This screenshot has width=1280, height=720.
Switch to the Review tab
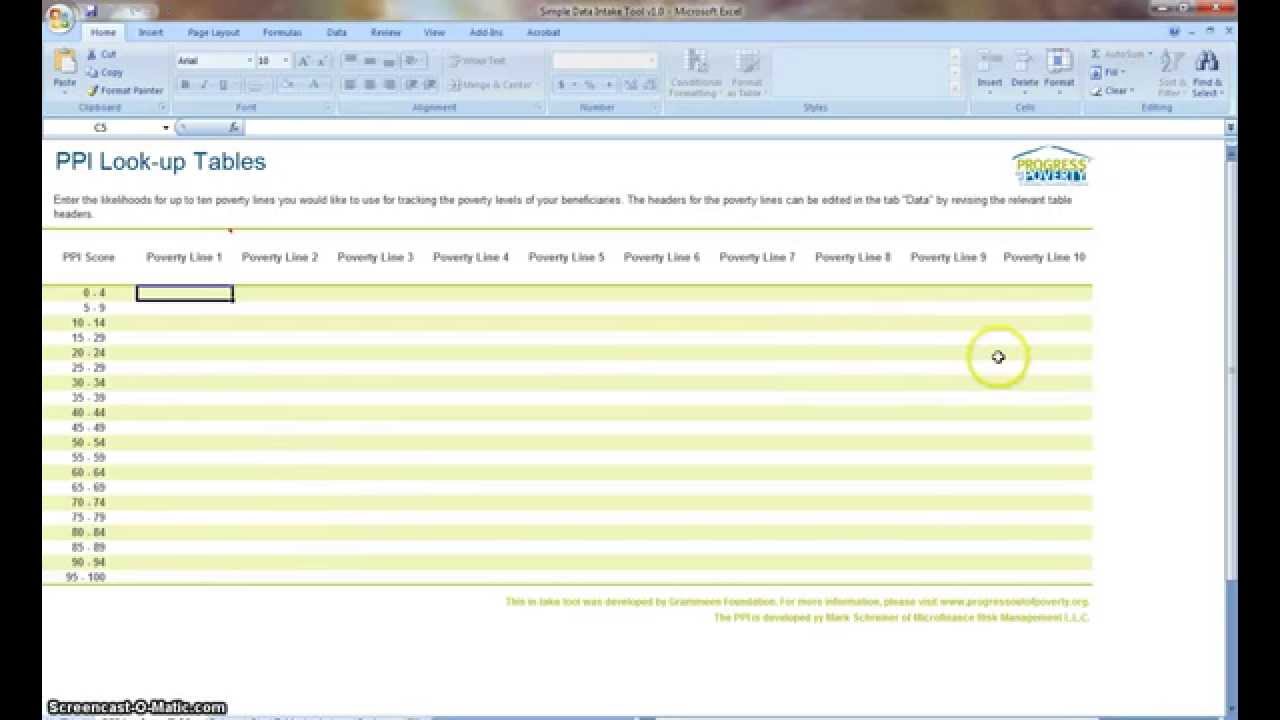[x=385, y=32]
